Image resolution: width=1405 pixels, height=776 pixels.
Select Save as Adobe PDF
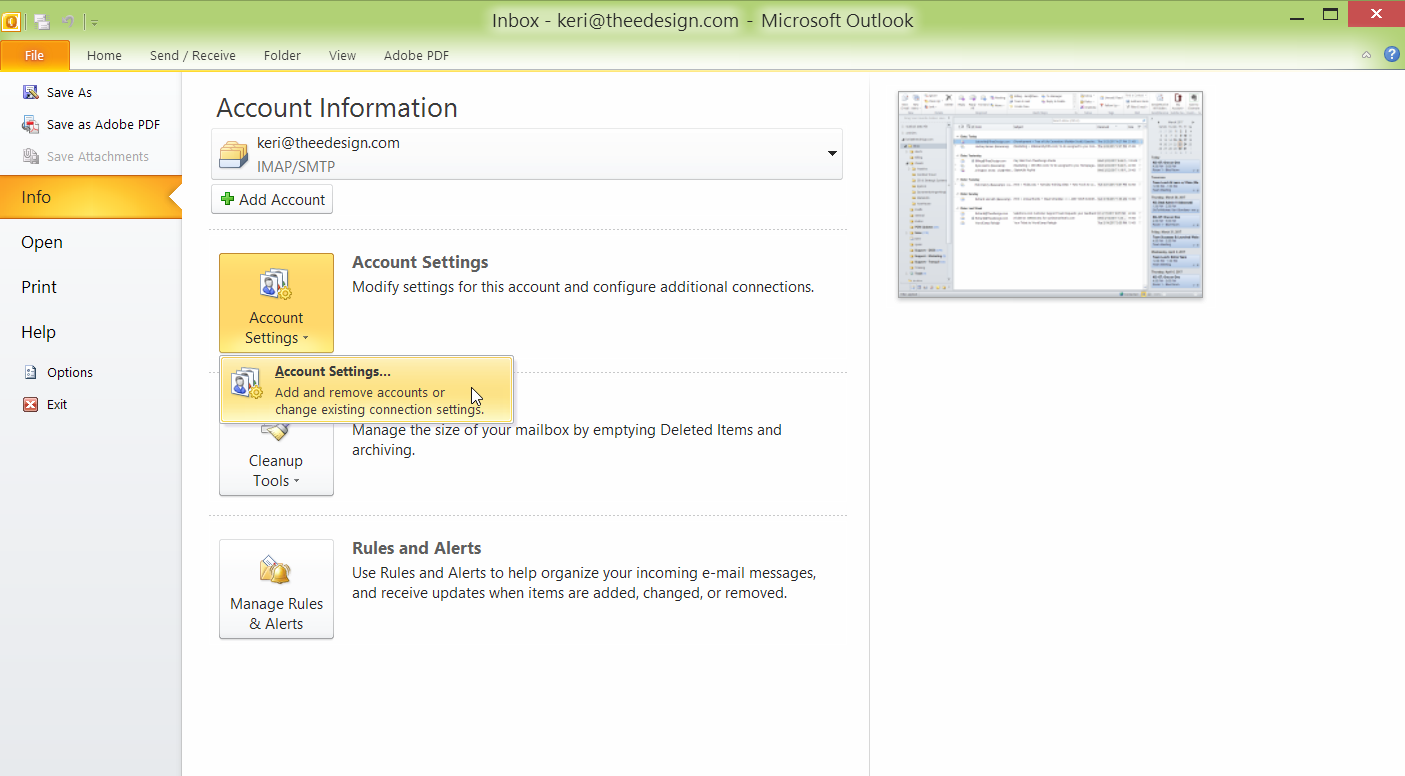click(103, 124)
